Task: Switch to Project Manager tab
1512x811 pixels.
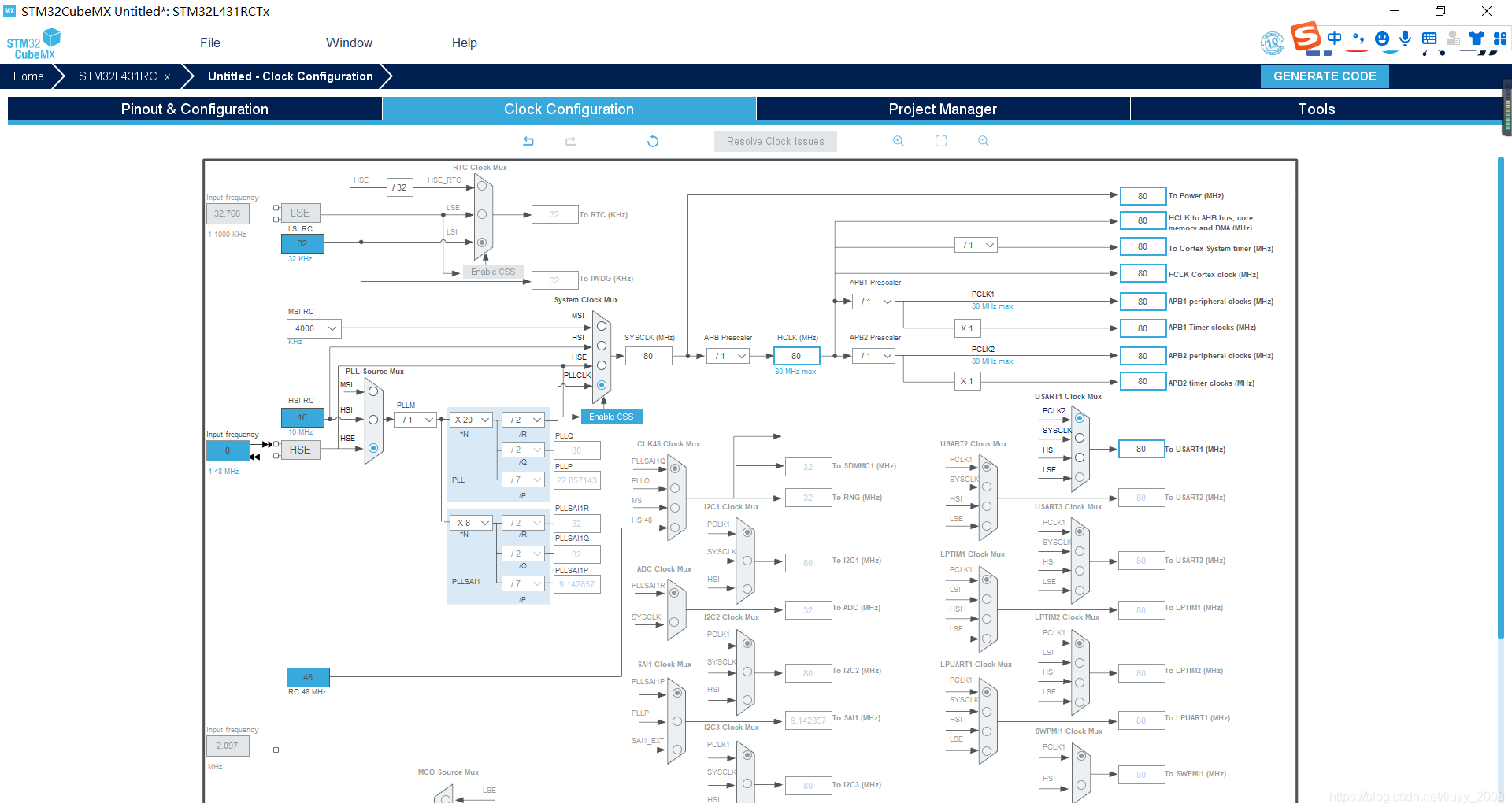Action: pyautogui.click(x=943, y=109)
